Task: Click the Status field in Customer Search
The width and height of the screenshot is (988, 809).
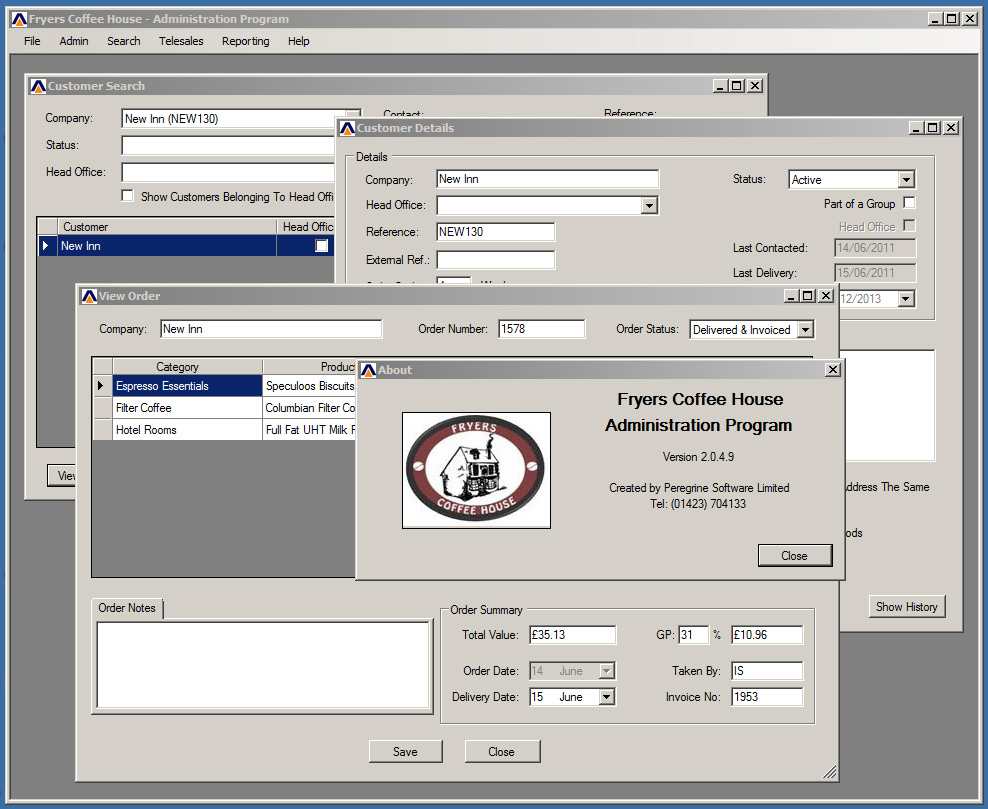Action: (228, 146)
